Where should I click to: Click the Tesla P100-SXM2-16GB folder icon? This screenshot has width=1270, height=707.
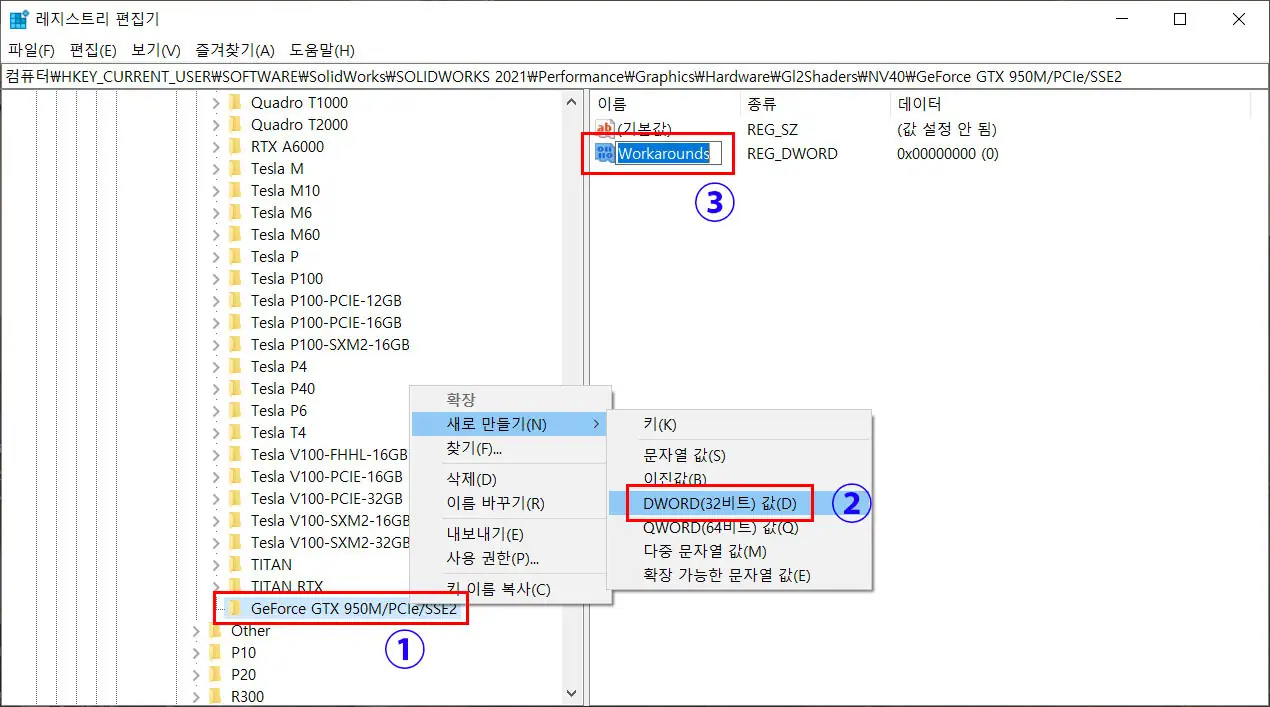click(236, 344)
